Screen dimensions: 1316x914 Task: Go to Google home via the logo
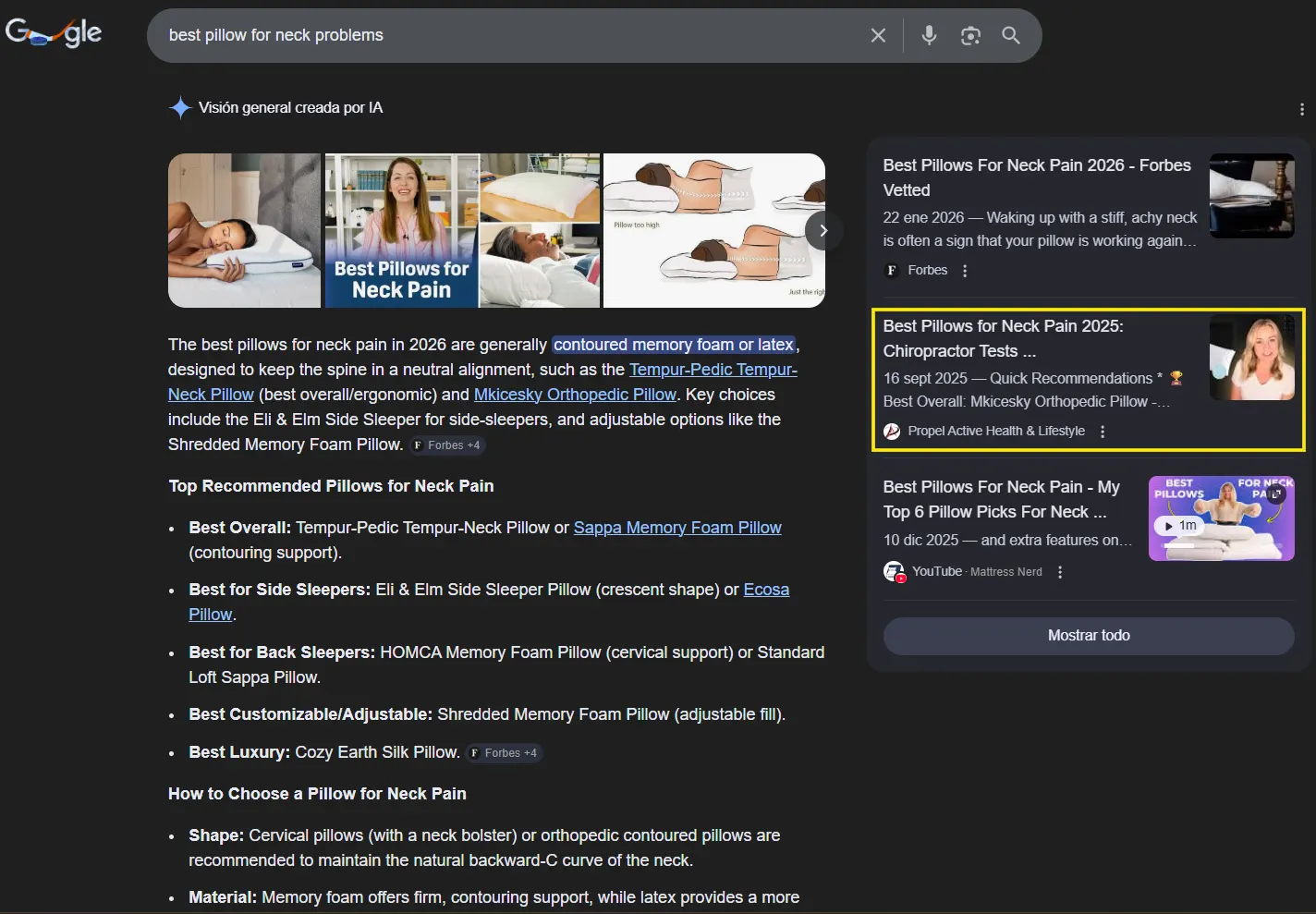(54, 33)
